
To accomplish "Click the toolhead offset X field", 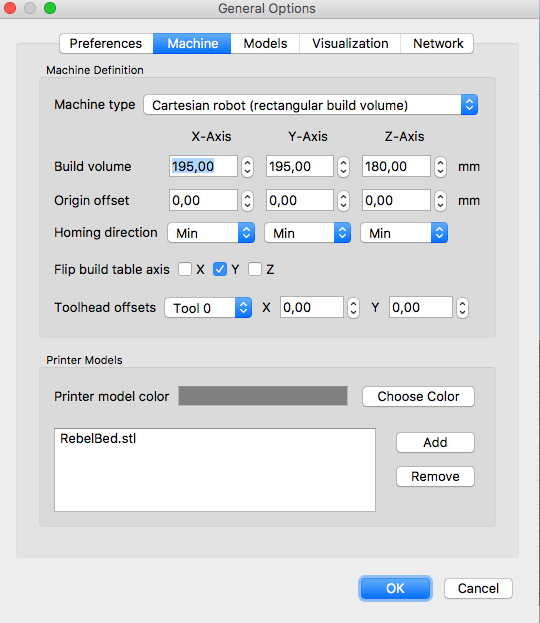I will [312, 307].
